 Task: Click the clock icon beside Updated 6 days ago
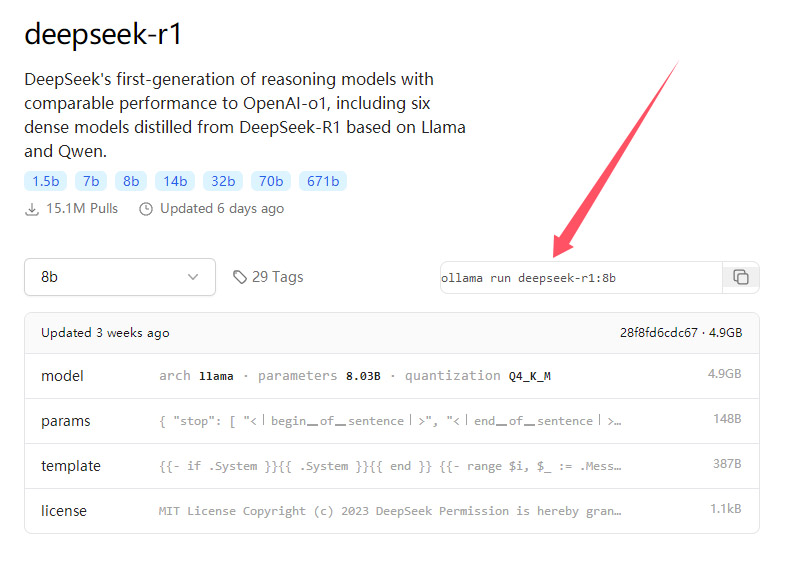[x=146, y=209]
